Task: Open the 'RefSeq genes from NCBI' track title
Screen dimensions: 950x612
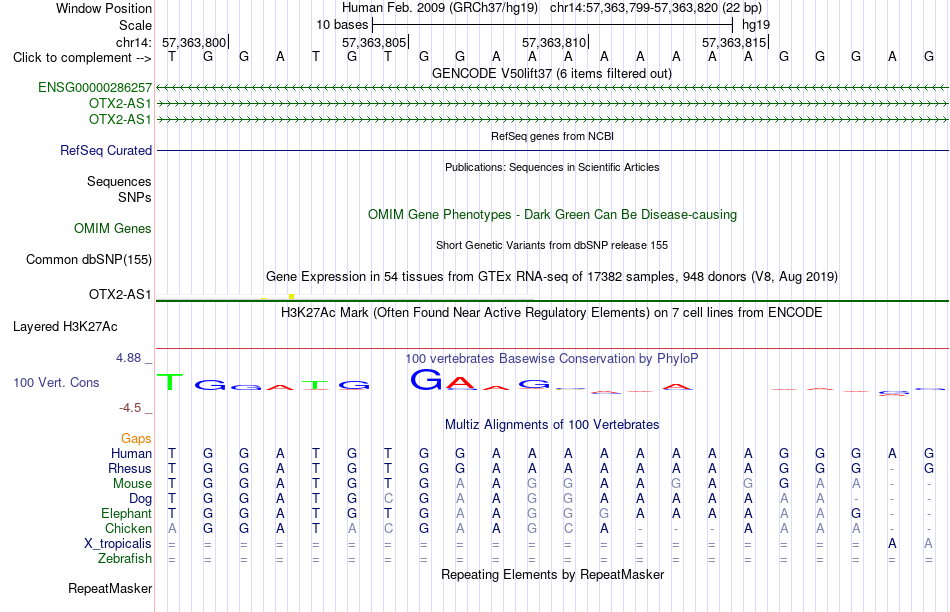Action: click(552, 136)
